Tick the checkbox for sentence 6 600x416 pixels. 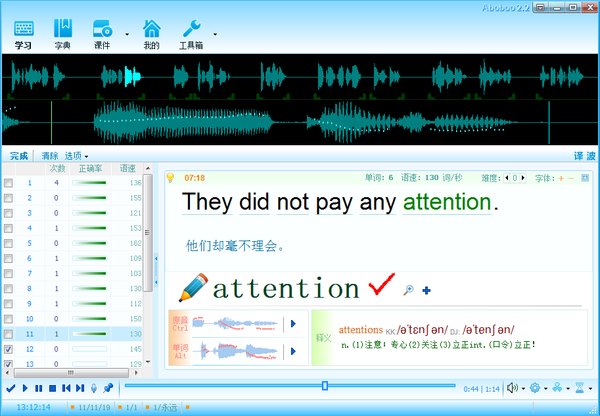click(8, 258)
